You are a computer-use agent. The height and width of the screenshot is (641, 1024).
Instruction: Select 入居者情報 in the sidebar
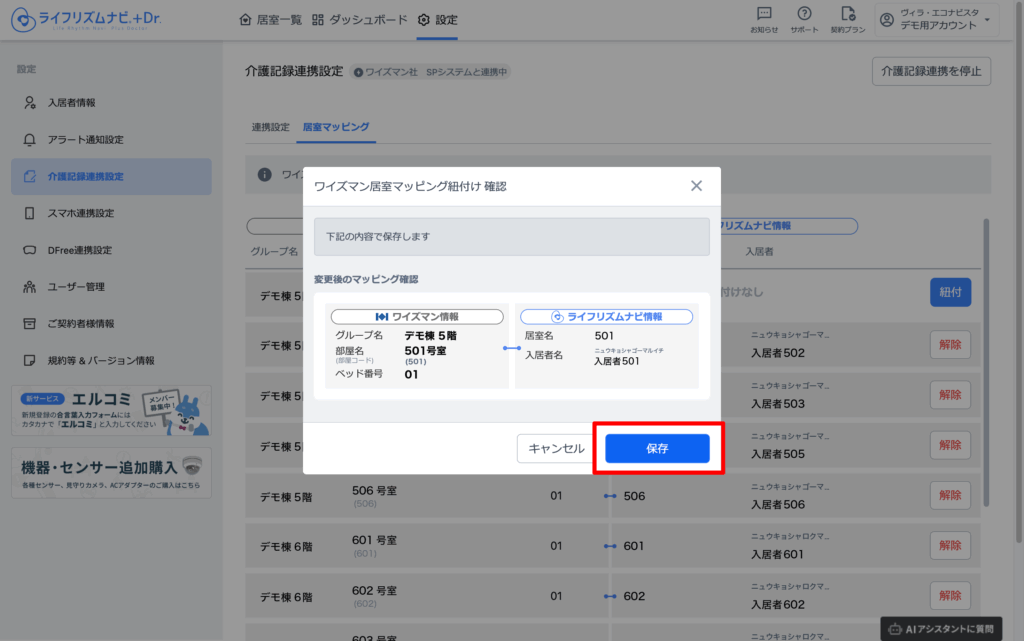point(71,102)
